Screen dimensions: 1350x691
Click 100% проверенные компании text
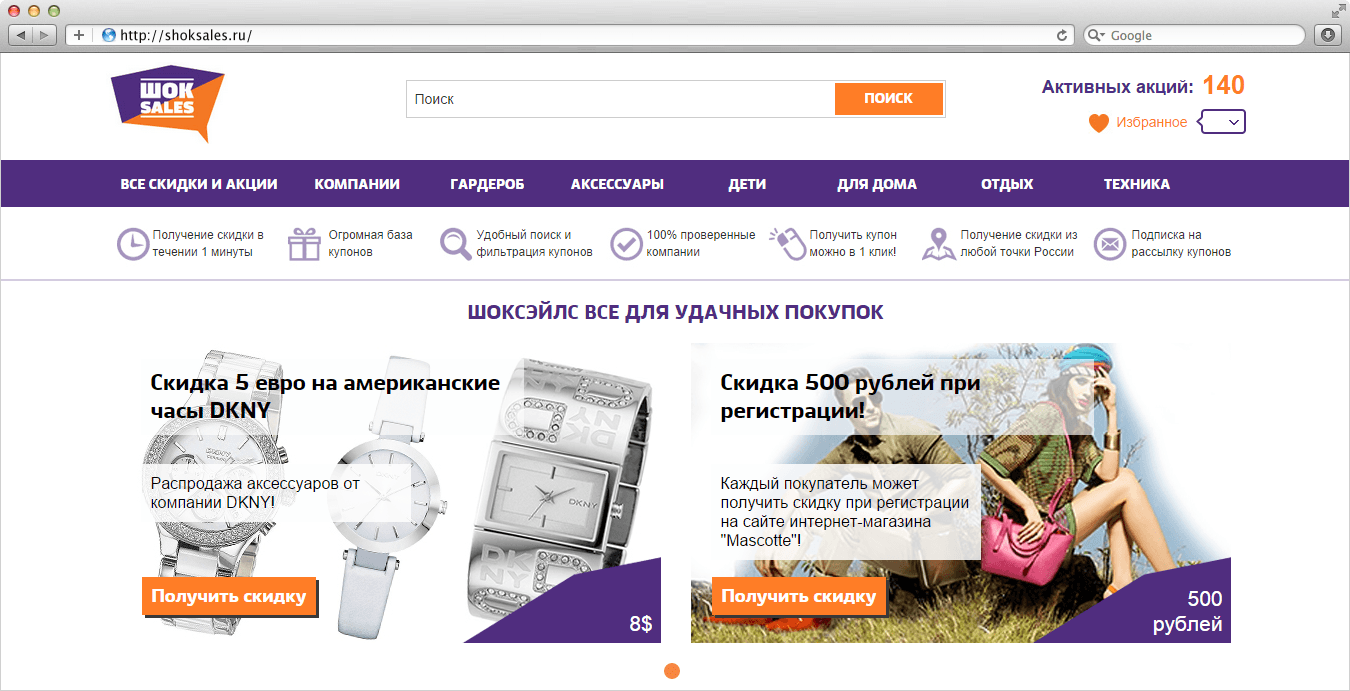(x=701, y=243)
